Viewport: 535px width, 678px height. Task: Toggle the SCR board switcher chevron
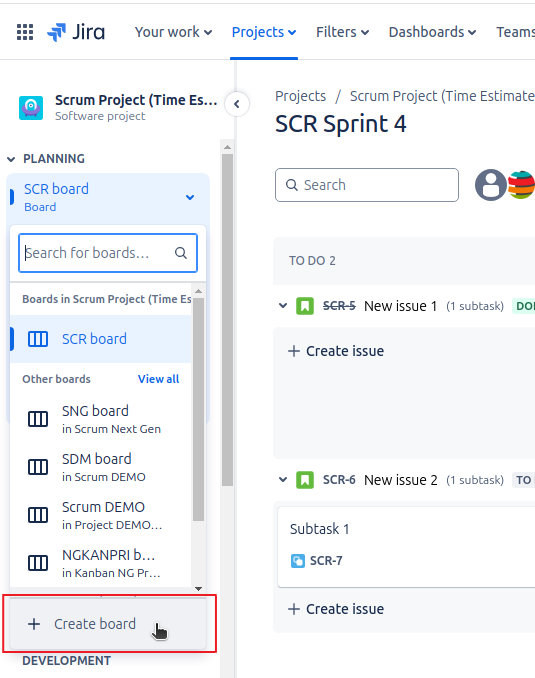[190, 198]
